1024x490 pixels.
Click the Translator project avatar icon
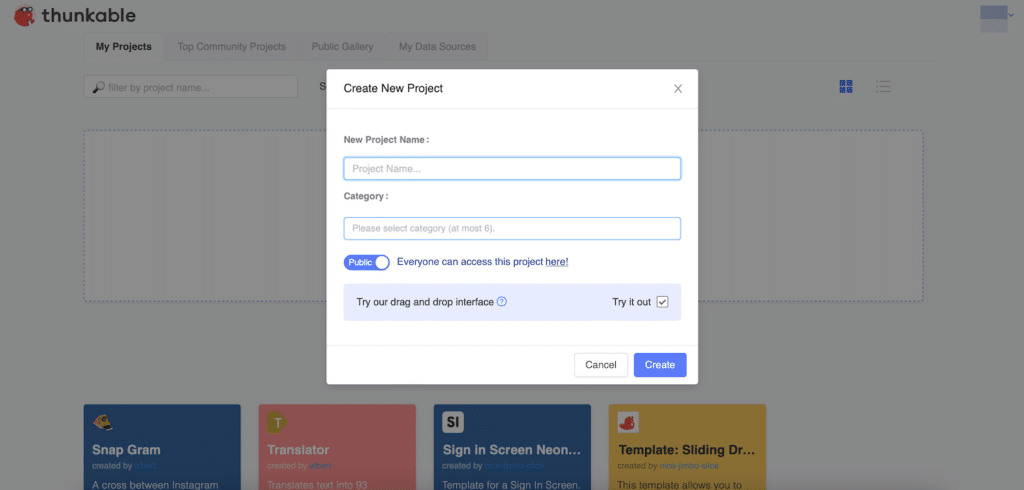click(278, 422)
